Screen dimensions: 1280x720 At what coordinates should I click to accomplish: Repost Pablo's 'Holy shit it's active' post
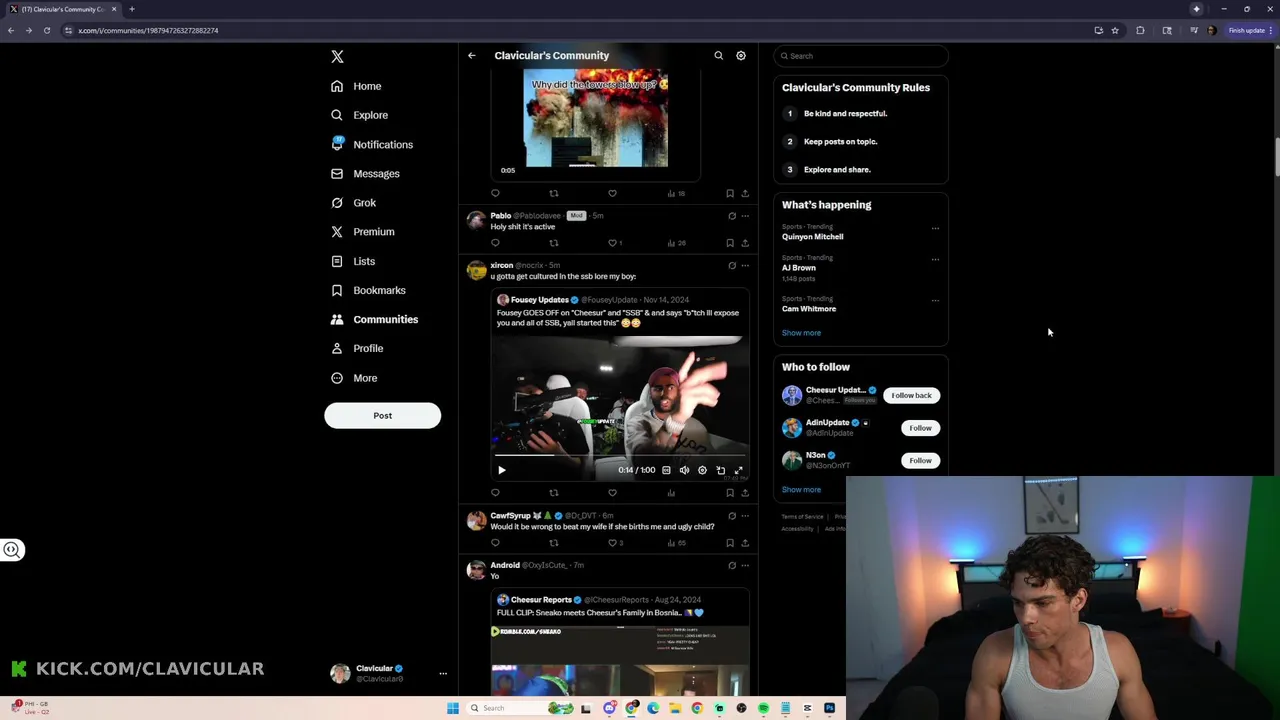(554, 243)
